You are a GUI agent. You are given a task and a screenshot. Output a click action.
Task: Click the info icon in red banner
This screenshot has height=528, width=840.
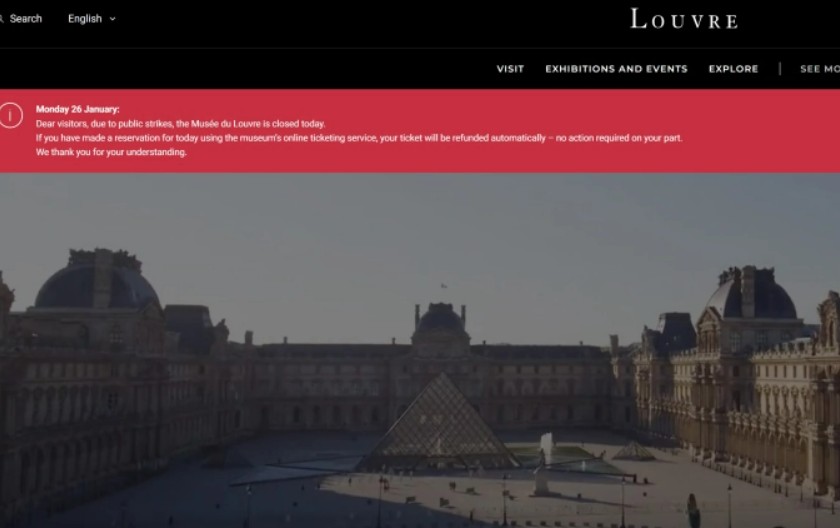10,116
